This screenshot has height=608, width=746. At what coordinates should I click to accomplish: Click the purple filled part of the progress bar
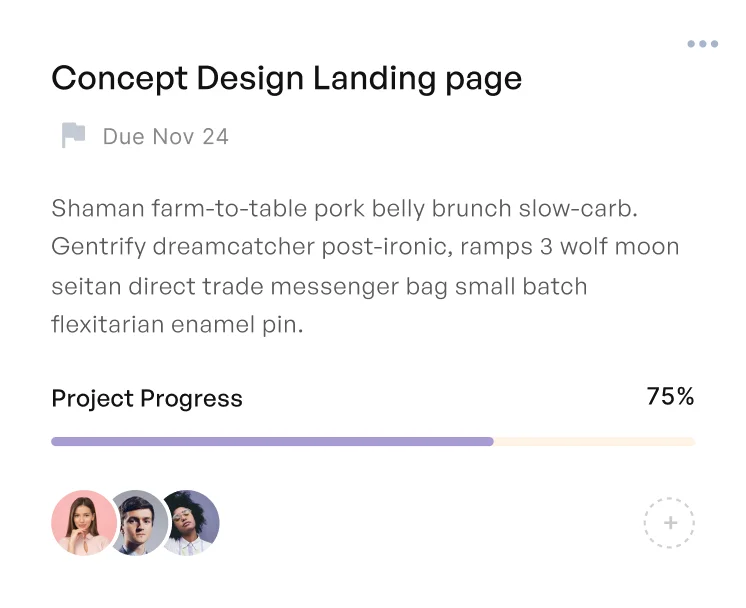pos(272,441)
